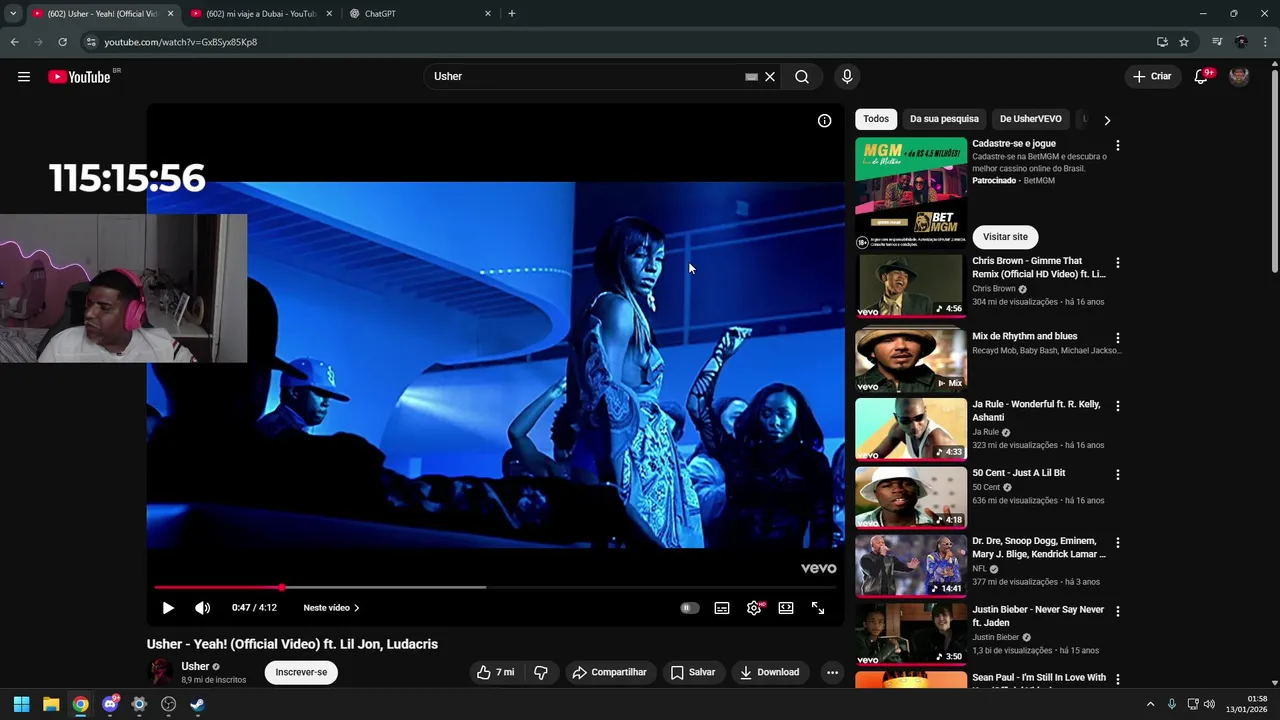This screenshot has height=720, width=1280.
Task: Switch to theater mode
Action: (x=786, y=608)
